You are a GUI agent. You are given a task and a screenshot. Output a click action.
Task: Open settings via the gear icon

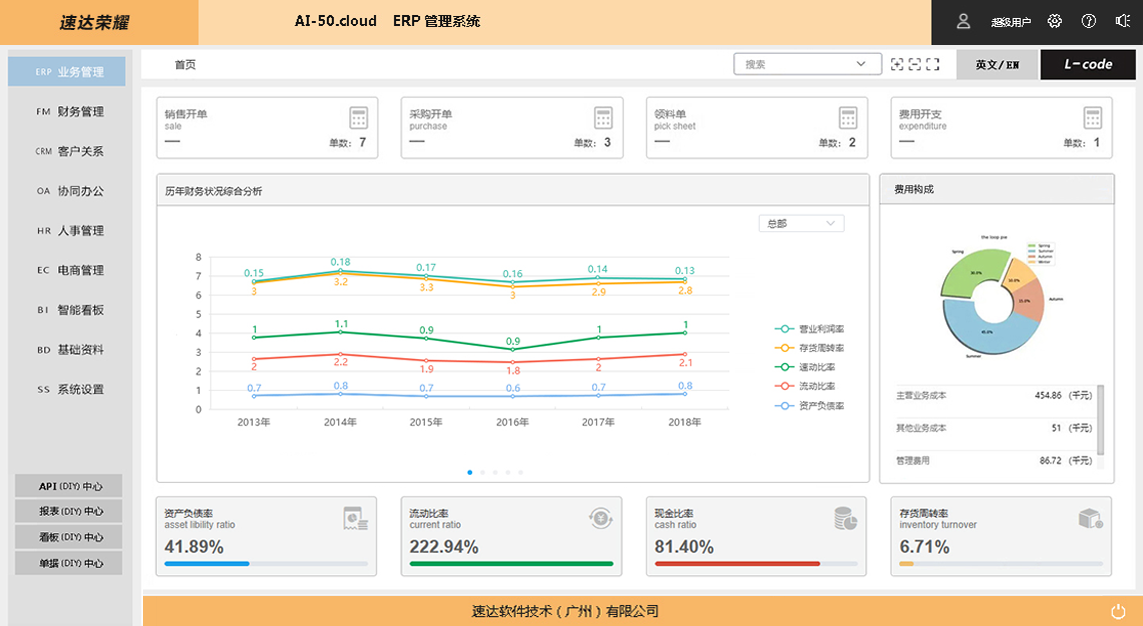pyautogui.click(x=1054, y=21)
